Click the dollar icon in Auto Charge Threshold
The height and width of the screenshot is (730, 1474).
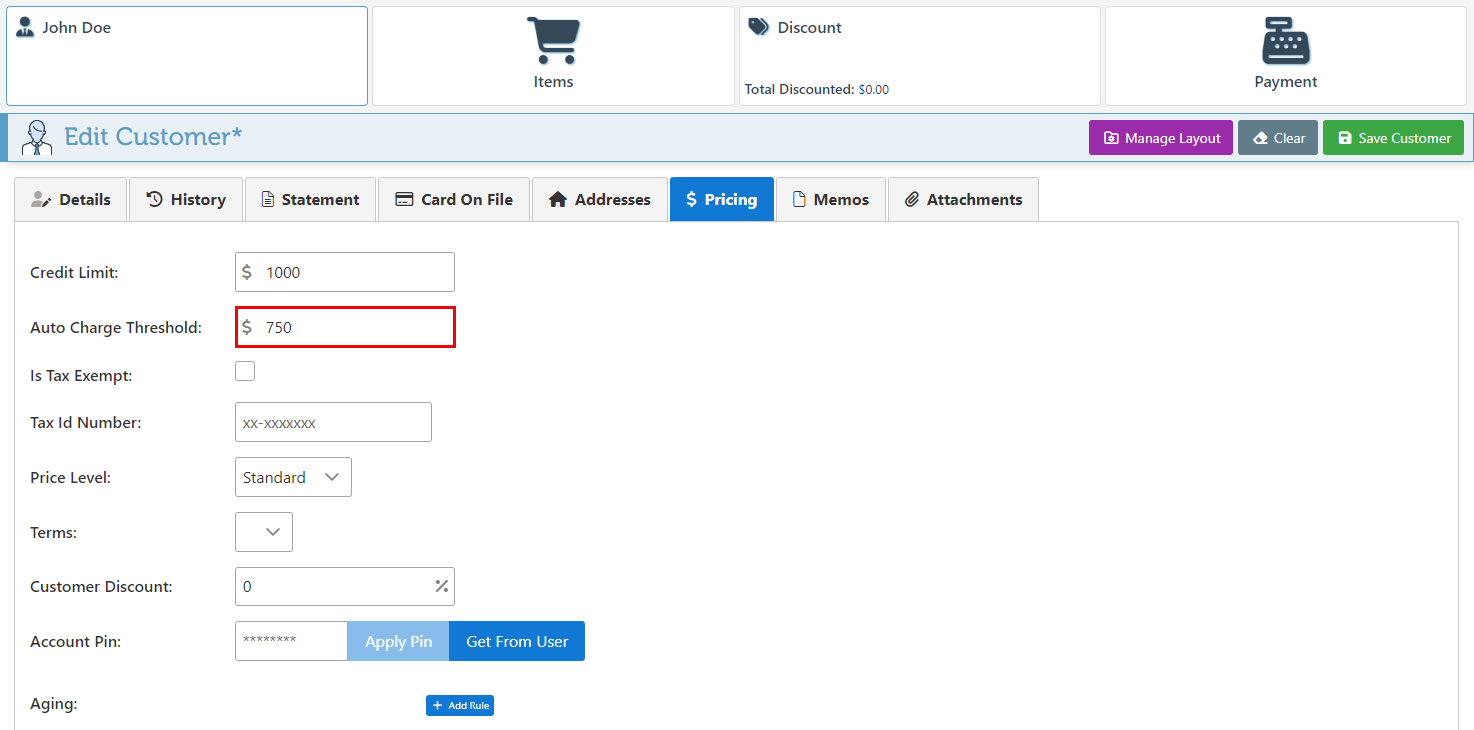point(247,327)
